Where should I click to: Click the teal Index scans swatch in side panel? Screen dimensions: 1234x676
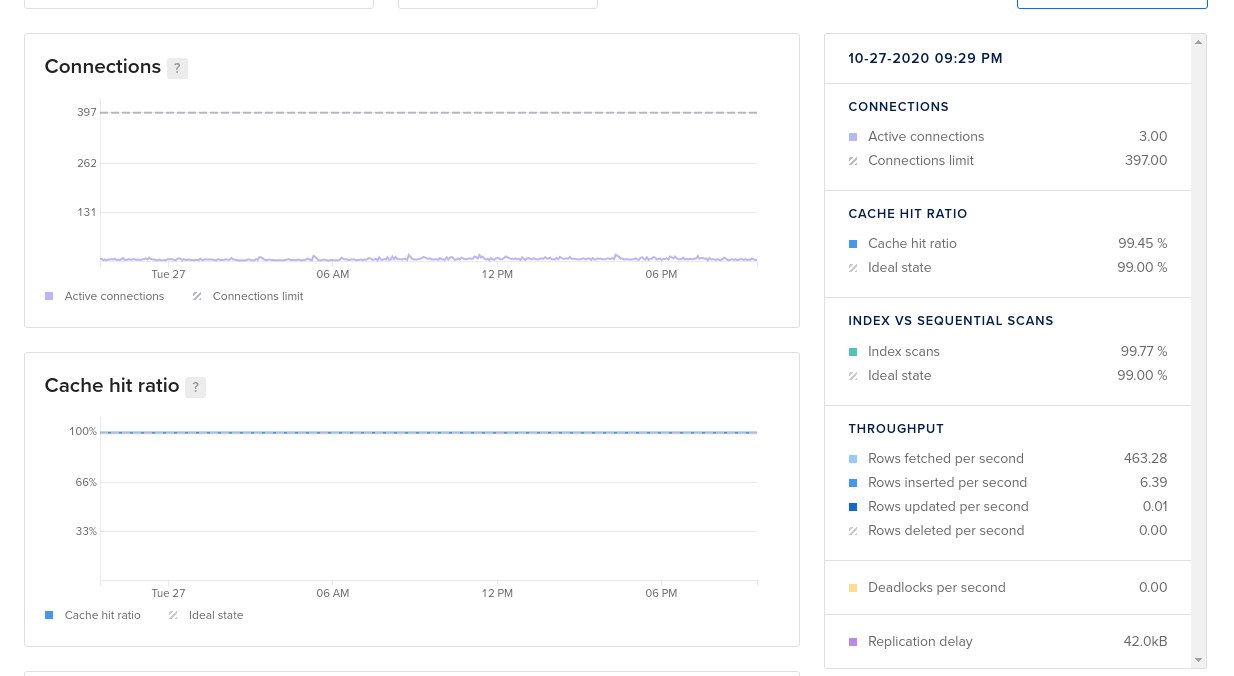click(853, 352)
